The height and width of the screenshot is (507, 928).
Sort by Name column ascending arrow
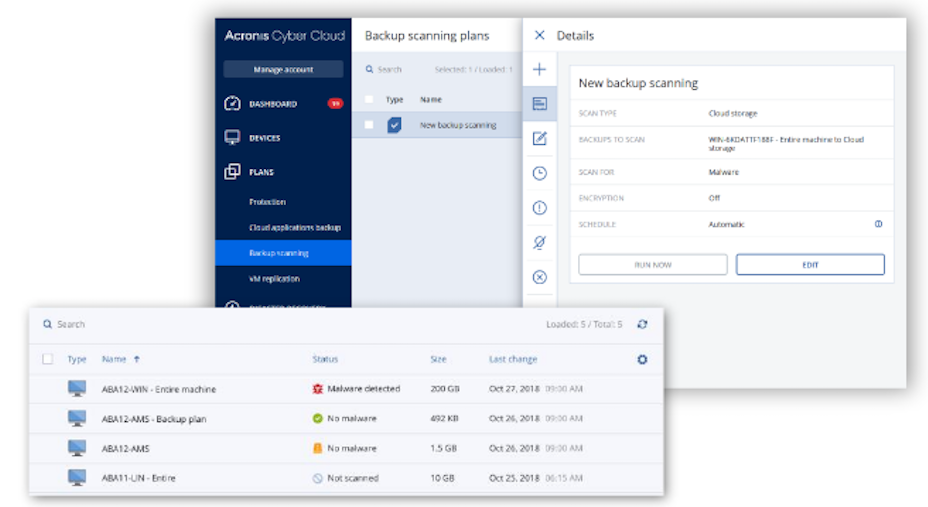[x=136, y=359]
